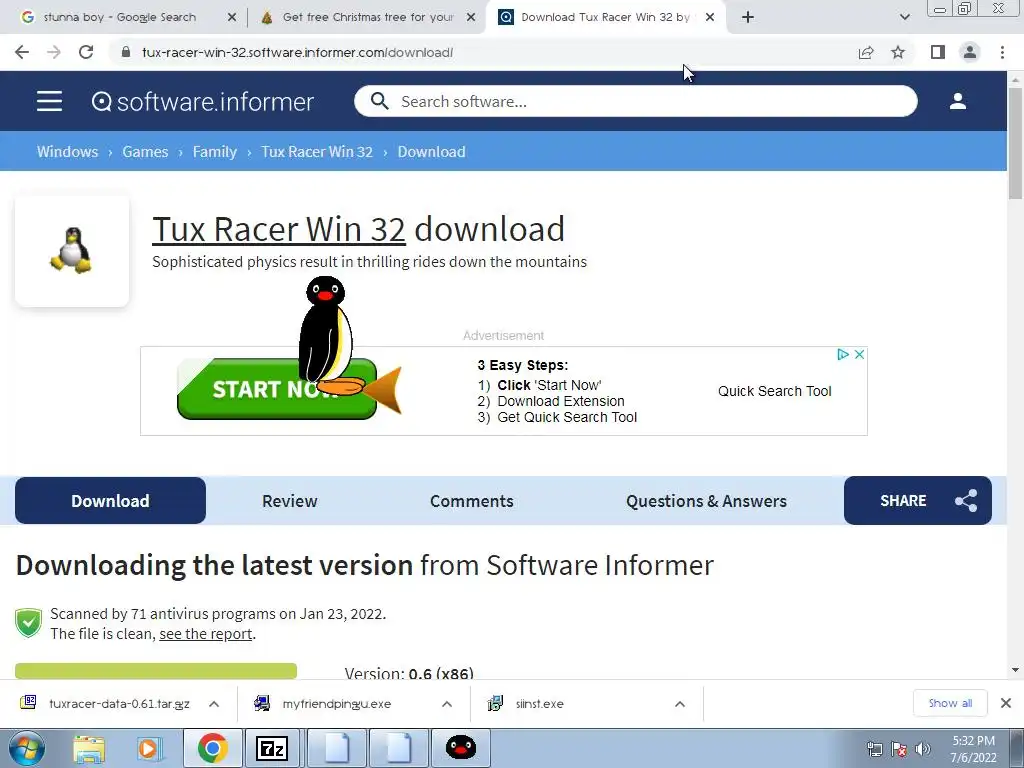Open the Chrome side panel icon

click(x=938, y=52)
